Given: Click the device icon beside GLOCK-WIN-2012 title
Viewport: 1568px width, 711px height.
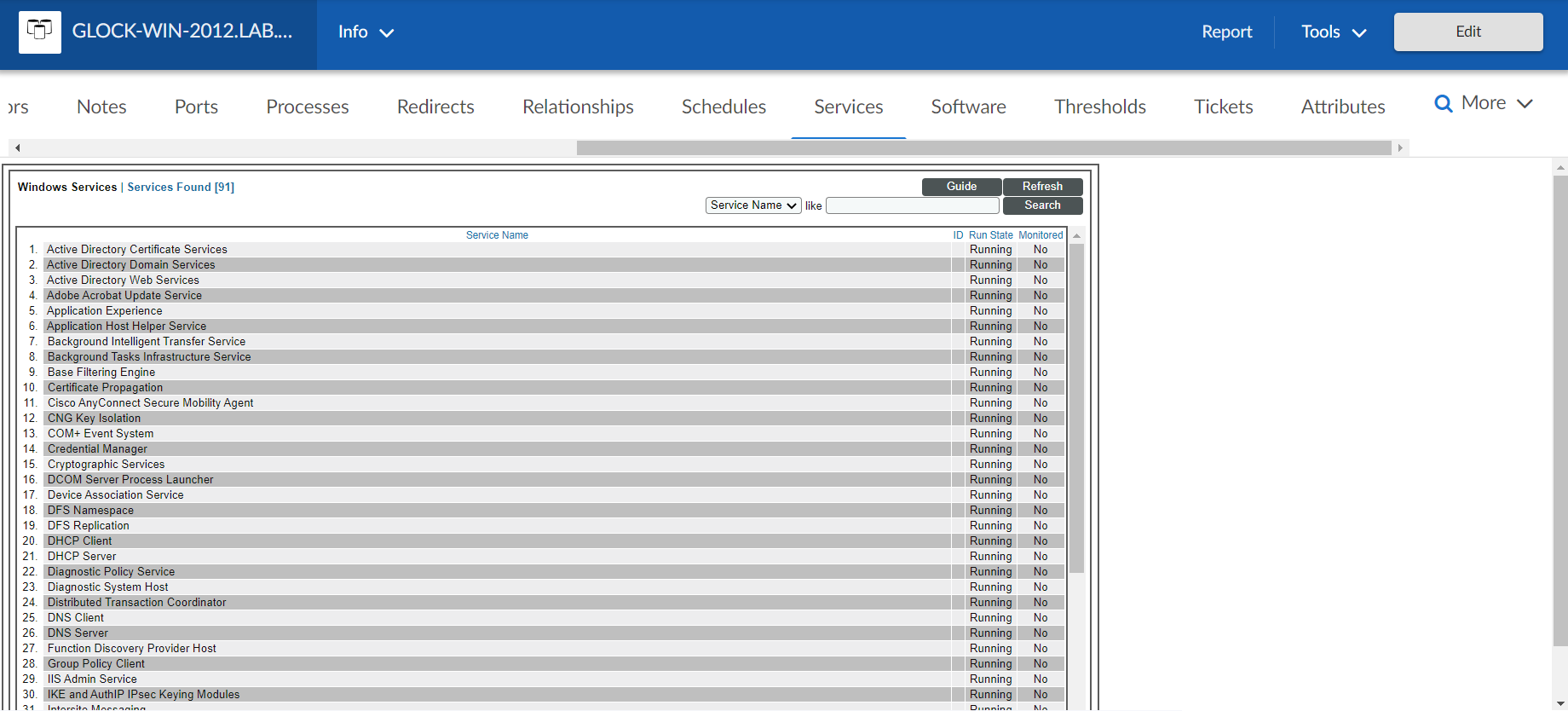Looking at the screenshot, I should click(x=39, y=32).
